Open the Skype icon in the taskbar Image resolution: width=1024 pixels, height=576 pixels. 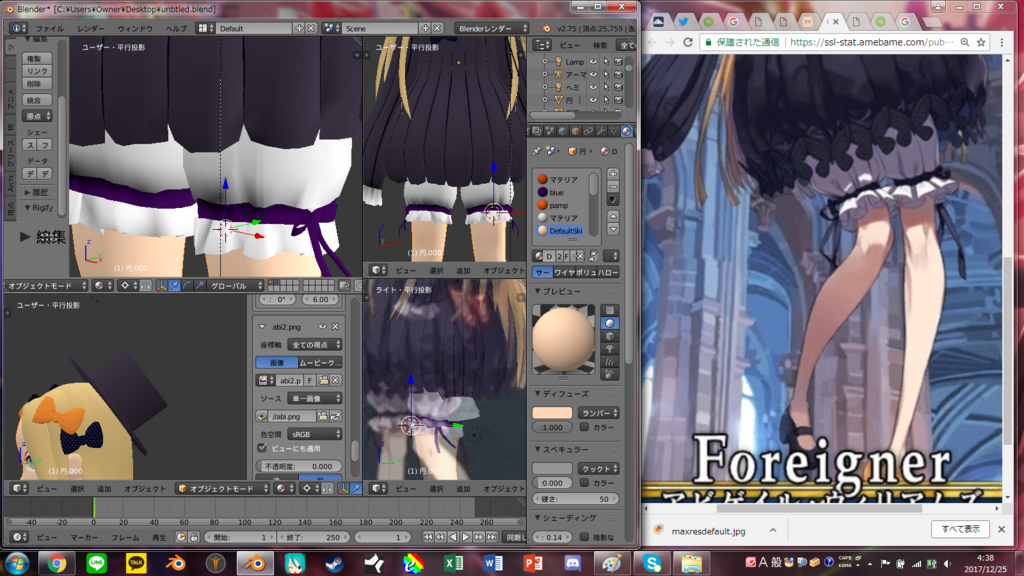click(652, 563)
